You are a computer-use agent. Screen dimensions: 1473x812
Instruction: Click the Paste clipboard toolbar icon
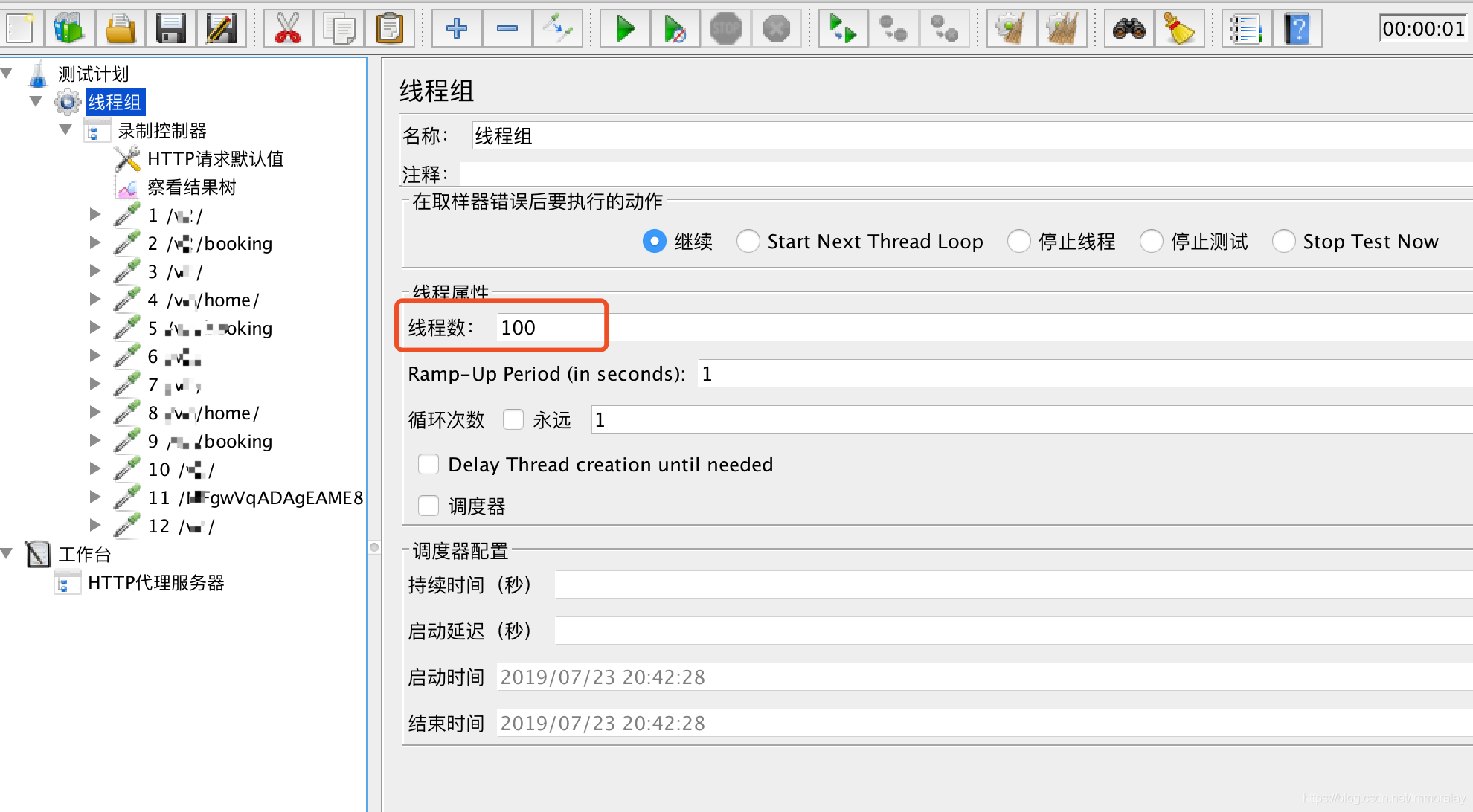click(x=389, y=29)
